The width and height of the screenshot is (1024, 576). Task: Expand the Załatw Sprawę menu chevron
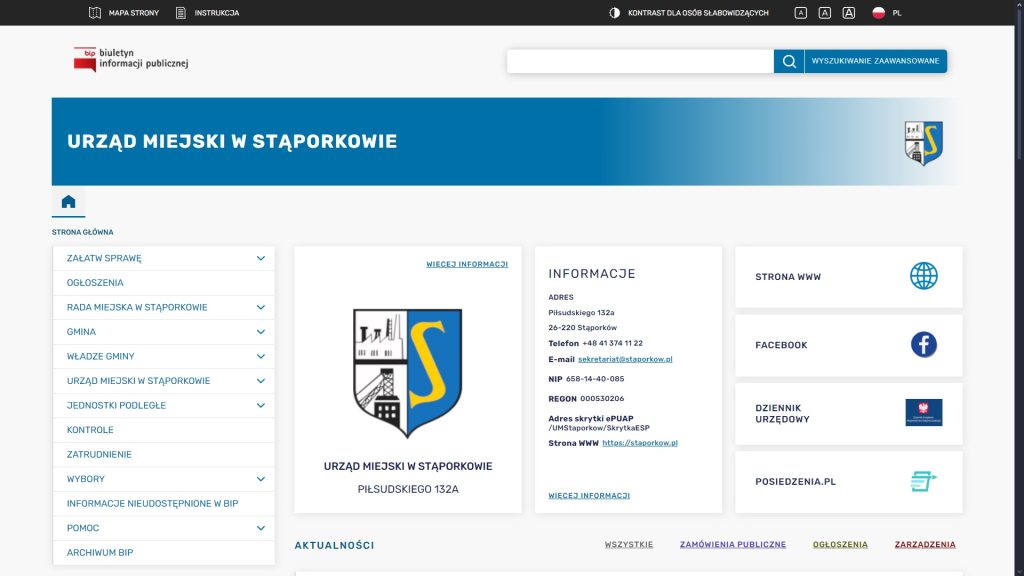click(260, 258)
